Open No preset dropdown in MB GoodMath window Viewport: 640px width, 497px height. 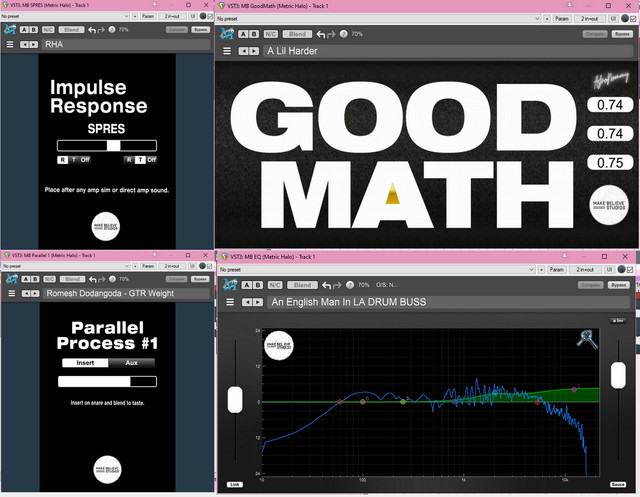coord(378,19)
